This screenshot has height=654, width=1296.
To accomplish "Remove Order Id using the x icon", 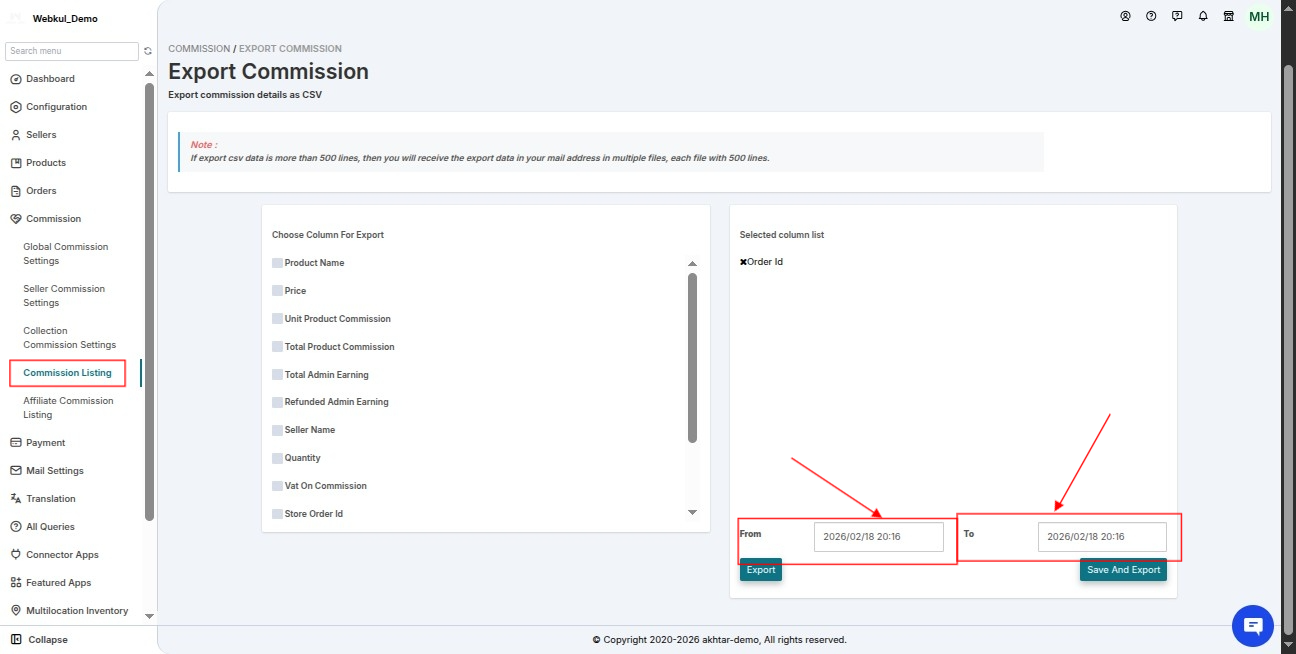I will 743,262.
